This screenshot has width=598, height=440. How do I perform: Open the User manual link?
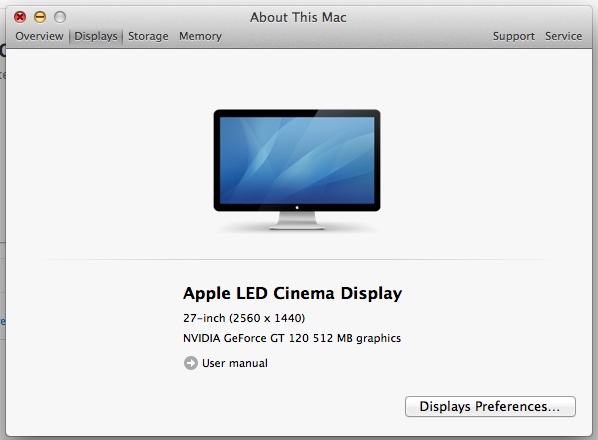tap(235, 363)
